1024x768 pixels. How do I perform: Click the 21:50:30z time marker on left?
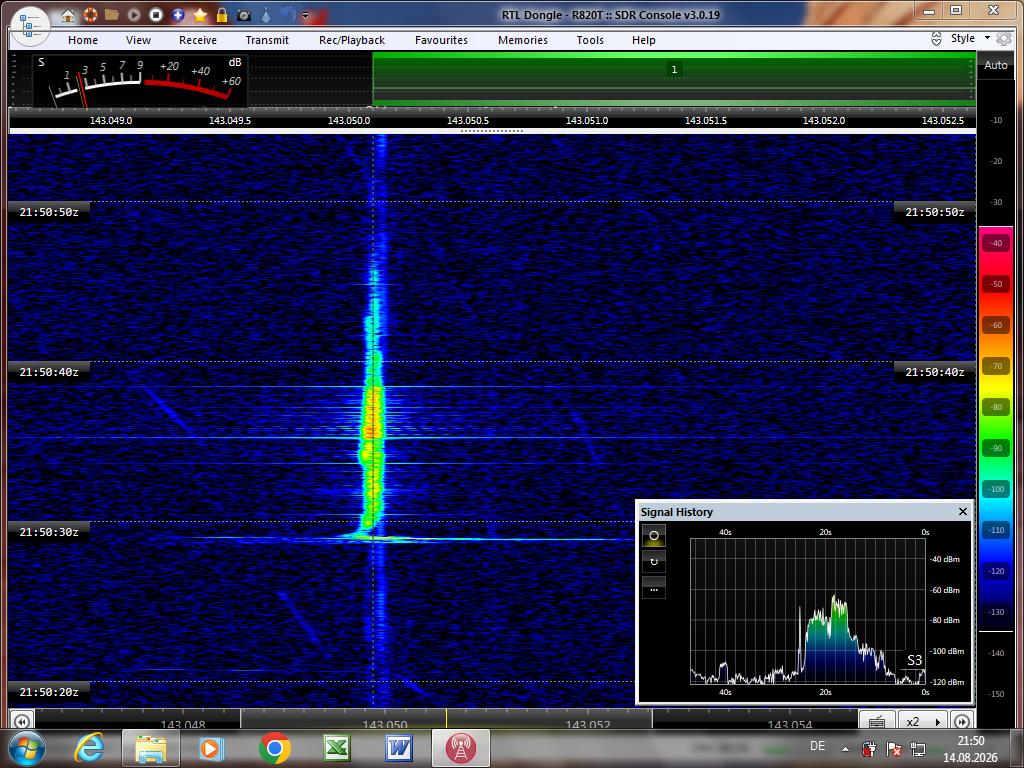pos(49,532)
